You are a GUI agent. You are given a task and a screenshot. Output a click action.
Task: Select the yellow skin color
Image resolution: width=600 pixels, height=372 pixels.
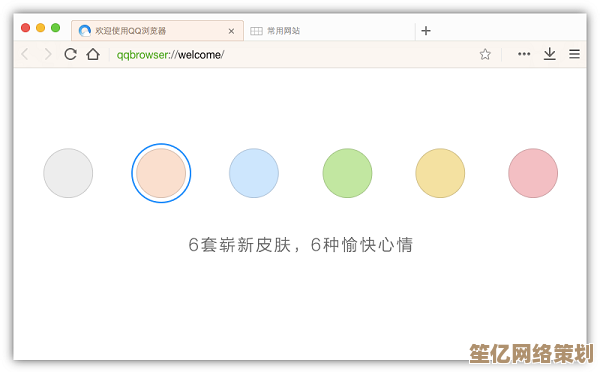[x=440, y=173]
